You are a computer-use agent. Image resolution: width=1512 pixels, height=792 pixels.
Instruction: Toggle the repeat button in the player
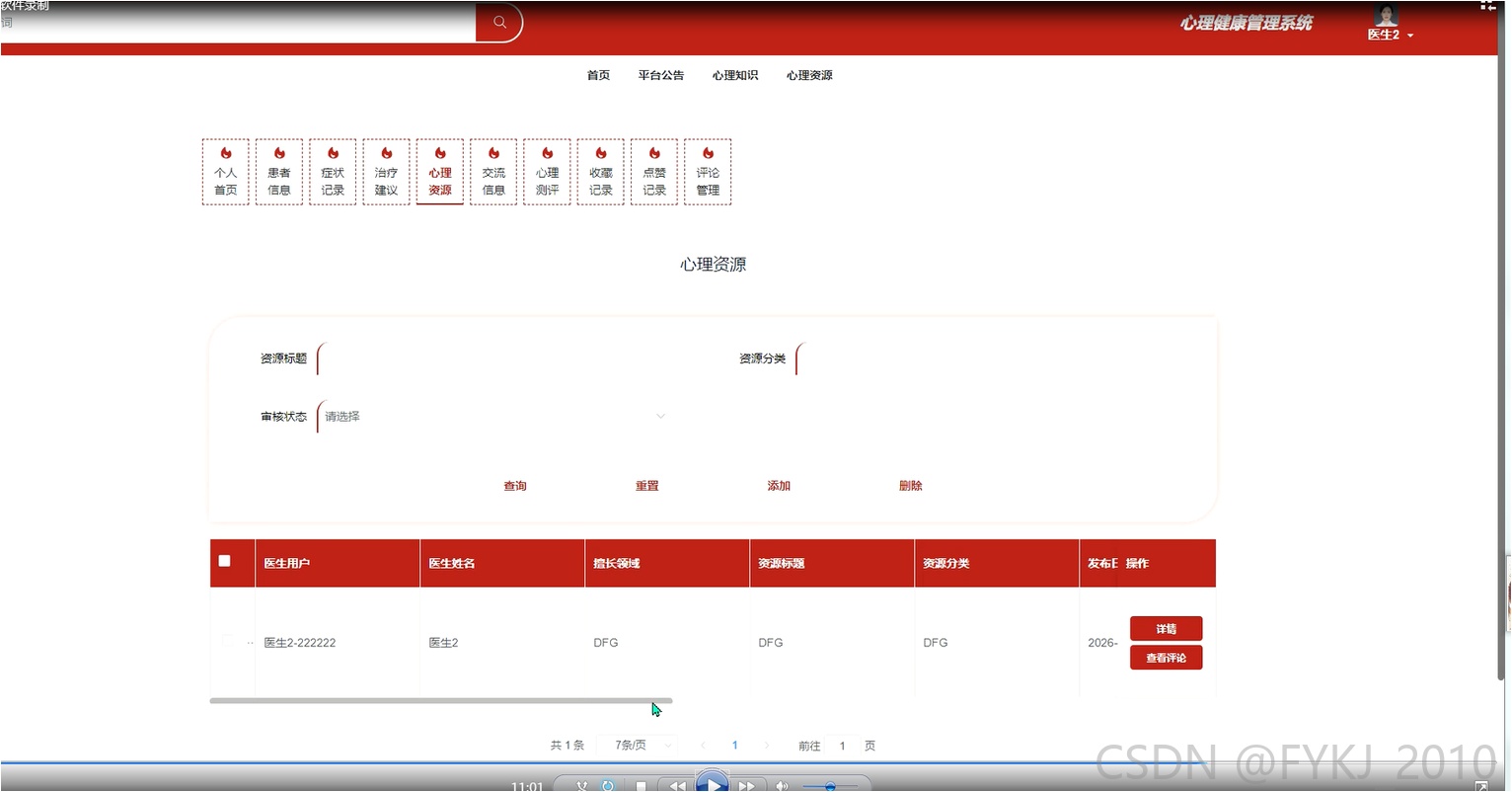[608, 786]
